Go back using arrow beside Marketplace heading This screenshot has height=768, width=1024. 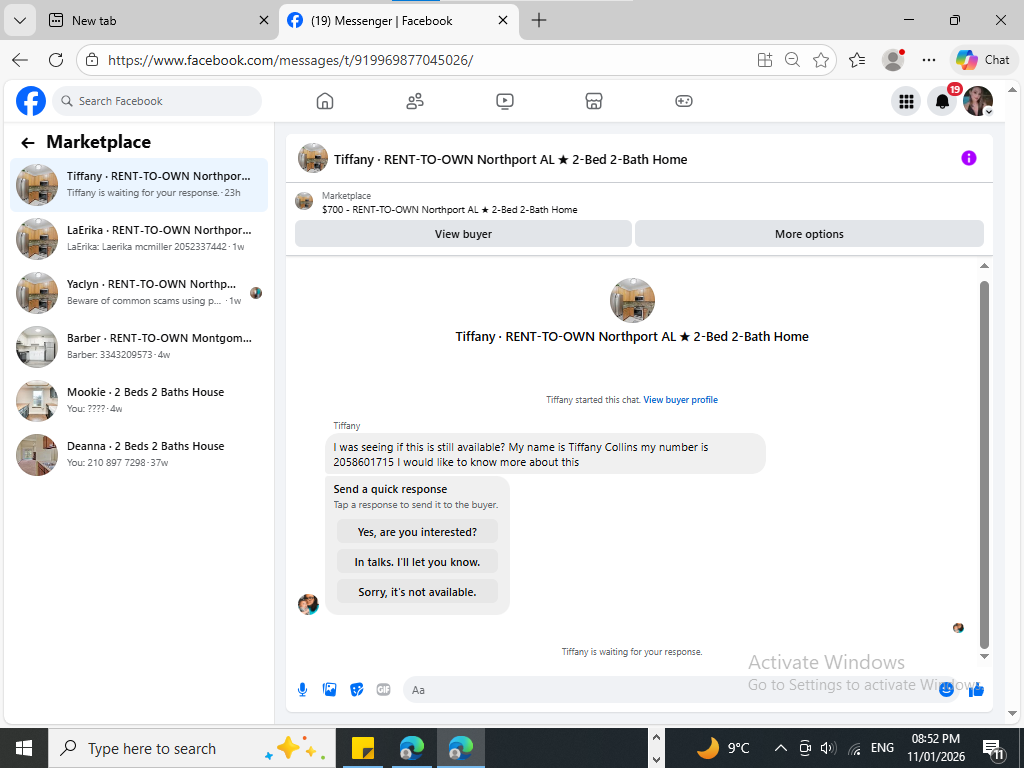[27, 142]
